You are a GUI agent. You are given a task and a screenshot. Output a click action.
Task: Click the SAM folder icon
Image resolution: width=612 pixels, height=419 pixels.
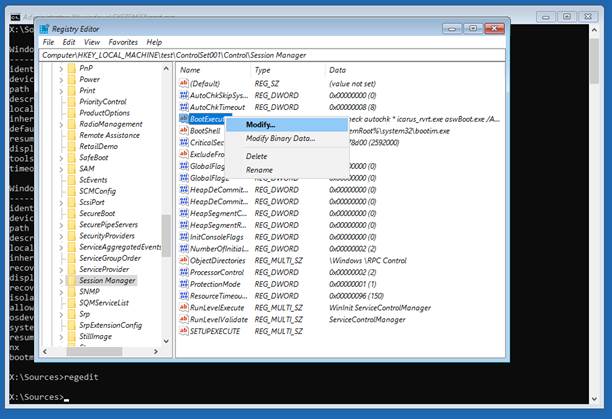(72, 169)
